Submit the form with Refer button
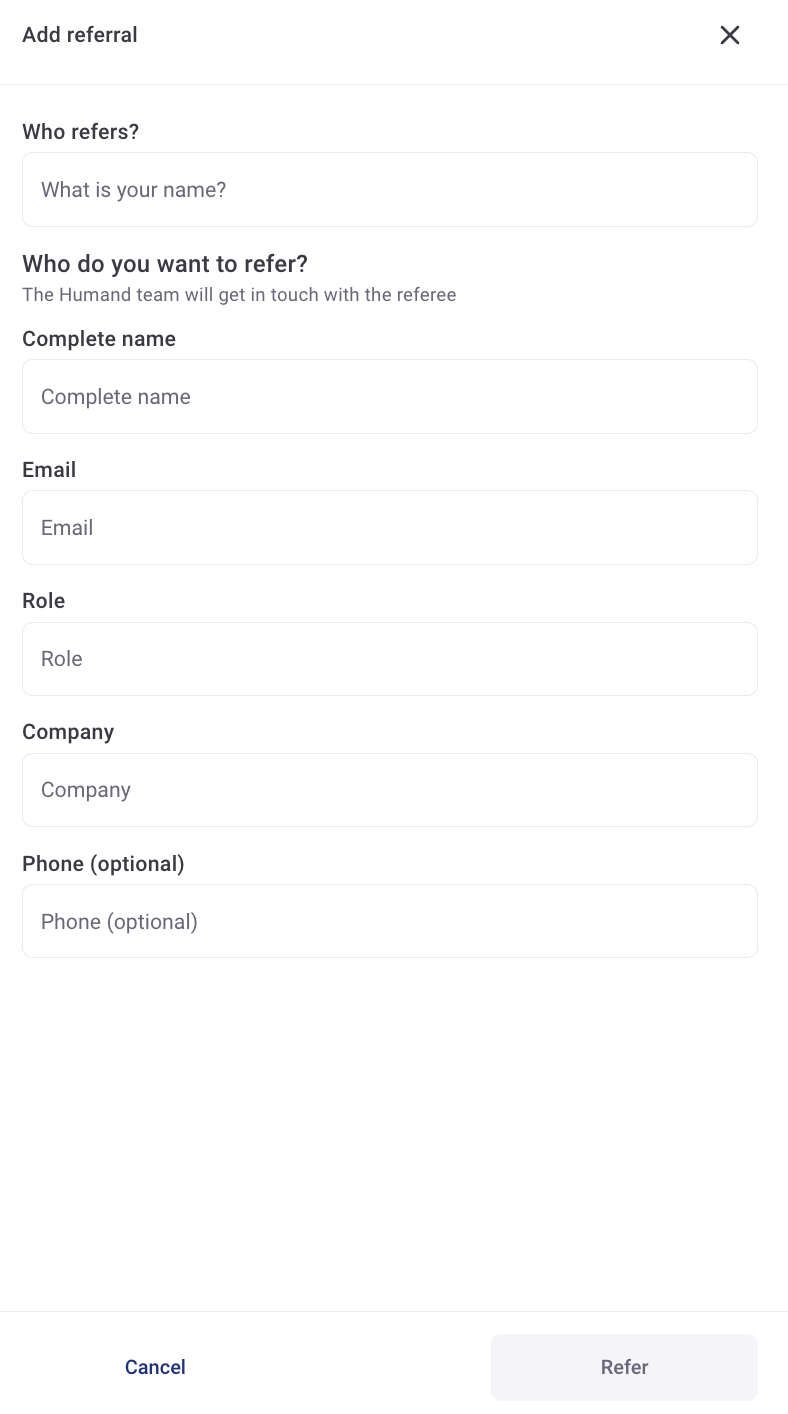 pos(624,1367)
